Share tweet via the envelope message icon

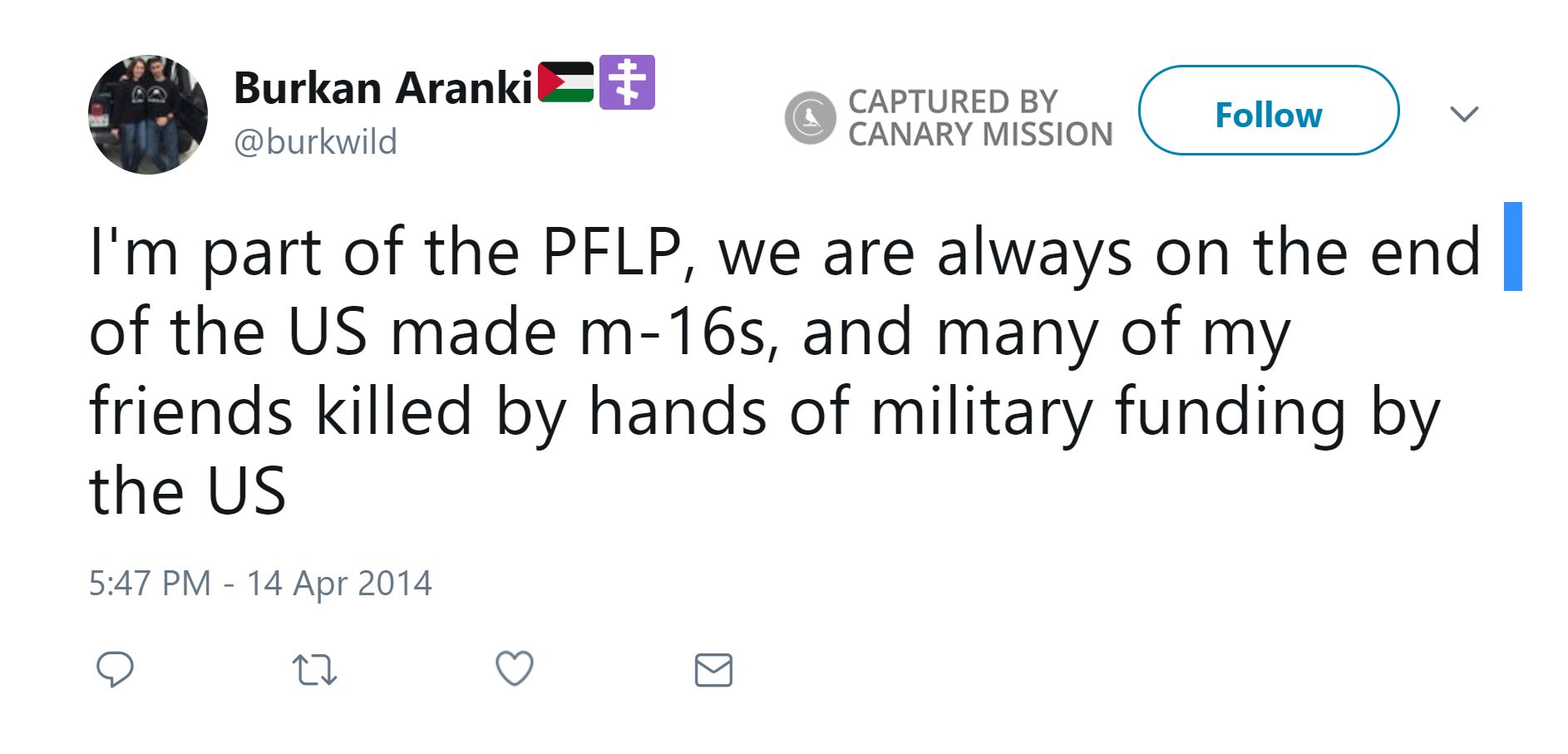pyautogui.click(x=713, y=670)
